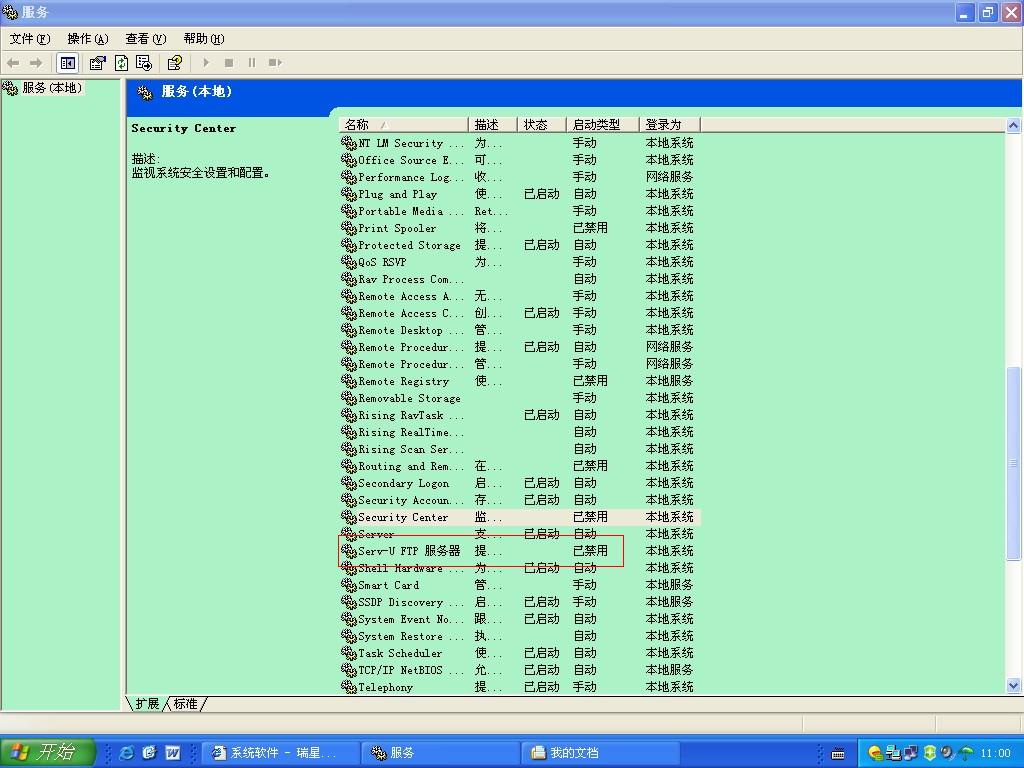
Task: Switch to the 扩展 tab
Action: point(147,703)
